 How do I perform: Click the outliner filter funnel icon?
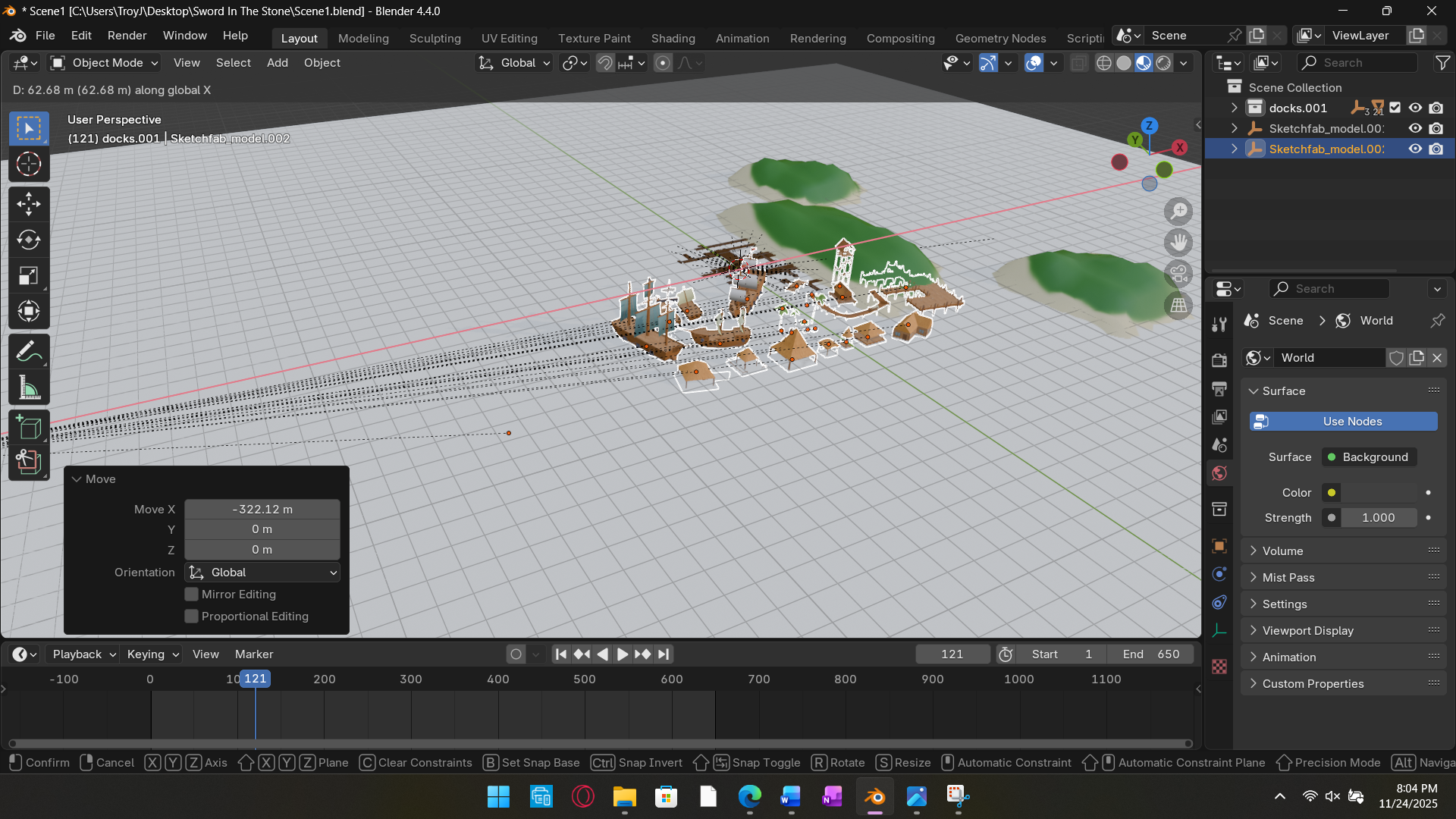[1442, 63]
